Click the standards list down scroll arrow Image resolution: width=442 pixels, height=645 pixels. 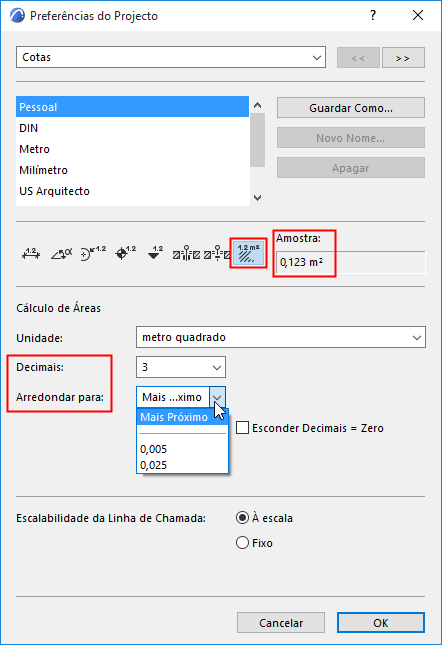click(x=257, y=198)
